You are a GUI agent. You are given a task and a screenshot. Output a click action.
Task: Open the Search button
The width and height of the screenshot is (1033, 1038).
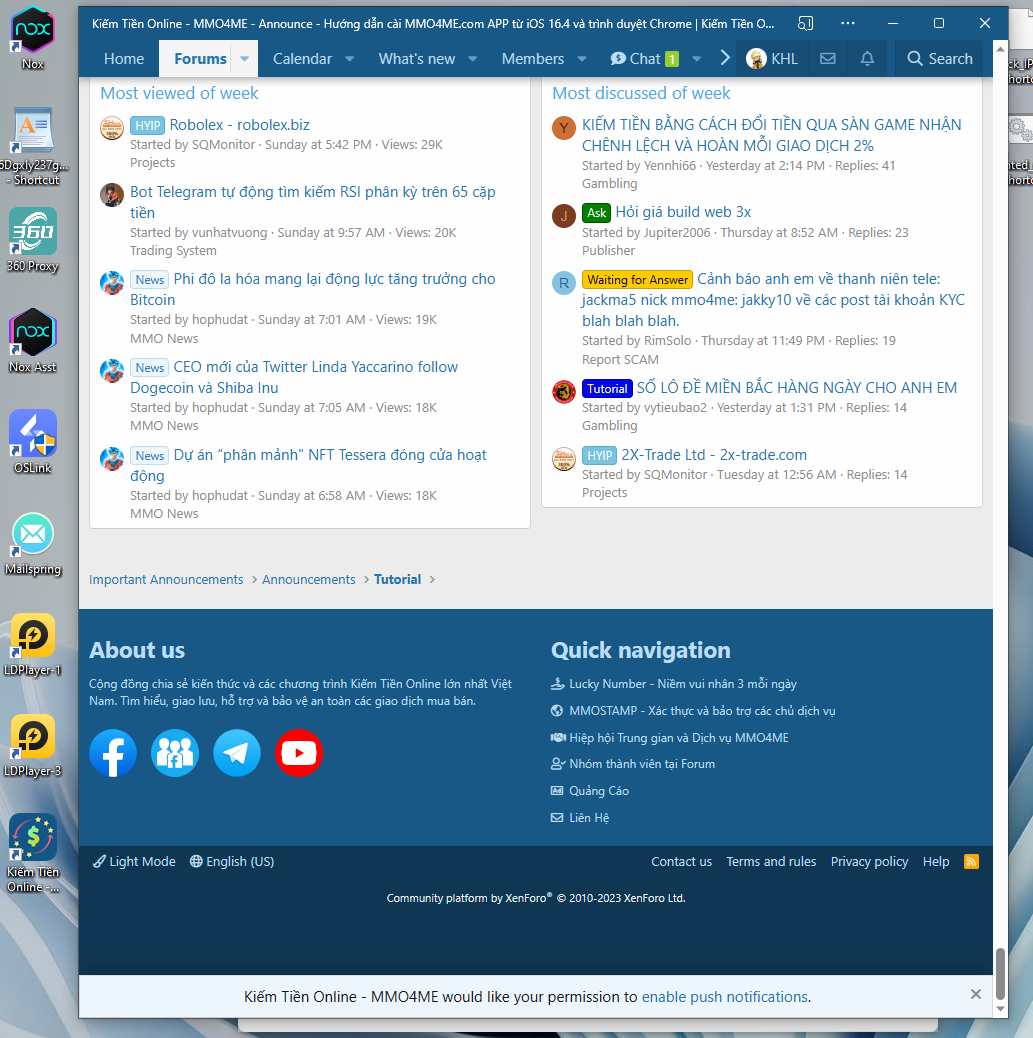(x=940, y=58)
